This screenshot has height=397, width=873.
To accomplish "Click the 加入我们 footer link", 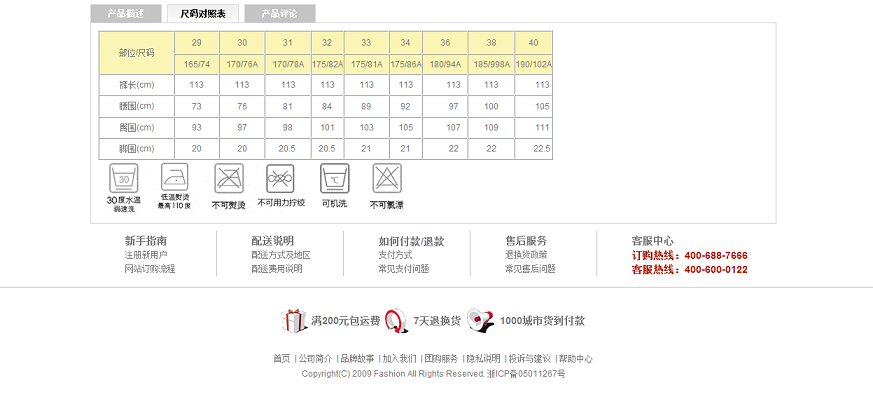I will (399, 359).
